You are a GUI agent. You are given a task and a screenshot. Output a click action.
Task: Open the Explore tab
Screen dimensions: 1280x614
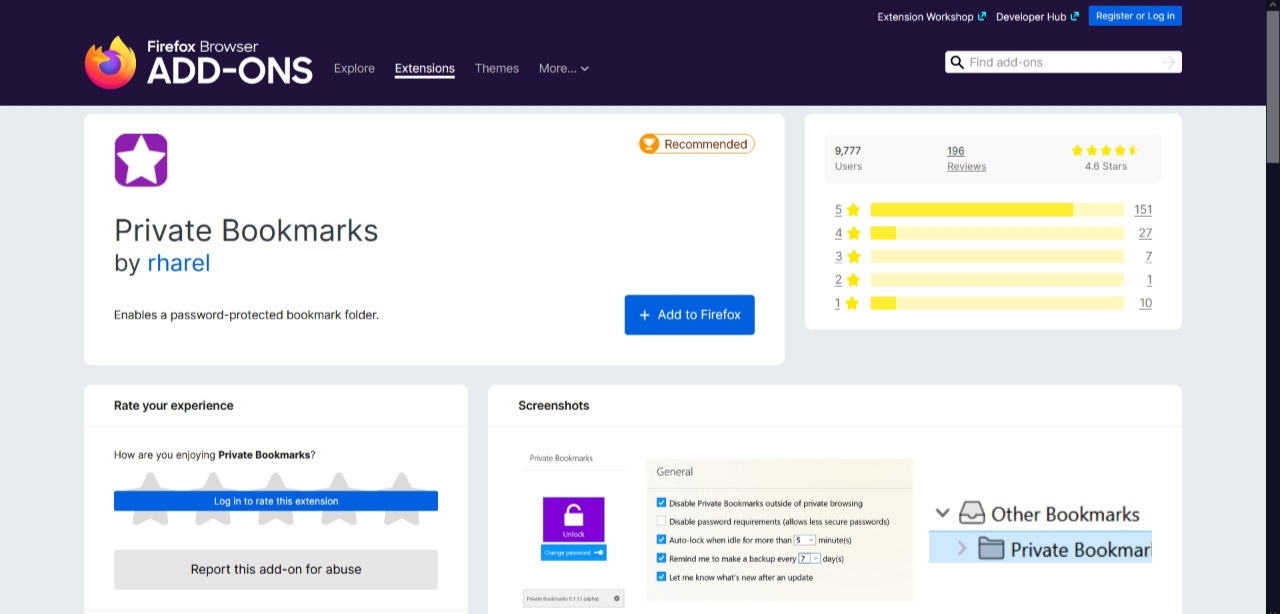354,68
